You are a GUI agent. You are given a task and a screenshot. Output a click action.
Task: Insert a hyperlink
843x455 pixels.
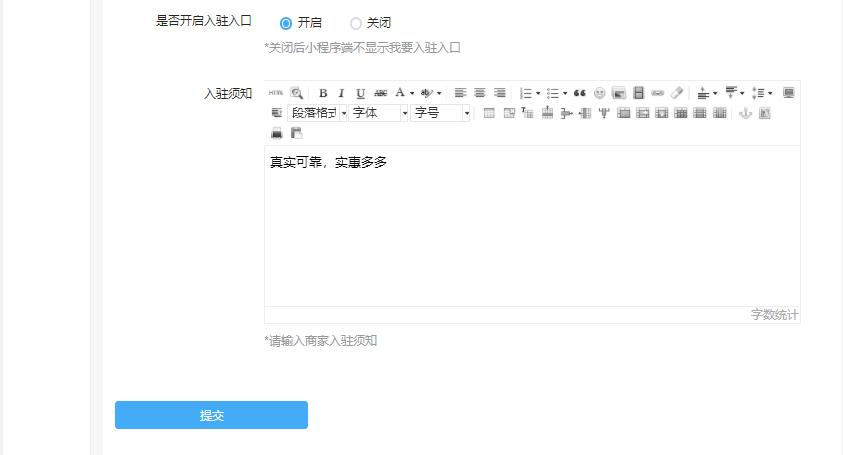coord(658,93)
